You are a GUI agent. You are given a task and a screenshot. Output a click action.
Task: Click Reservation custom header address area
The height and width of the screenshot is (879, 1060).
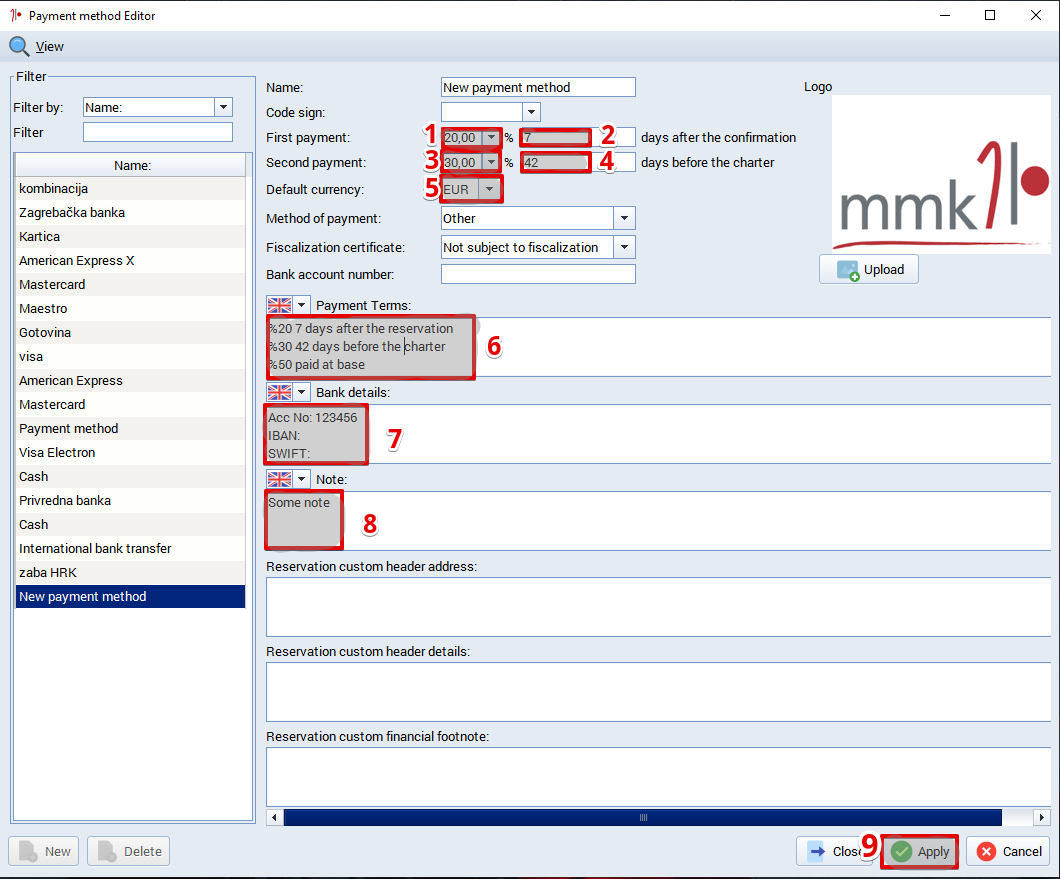tap(658, 607)
